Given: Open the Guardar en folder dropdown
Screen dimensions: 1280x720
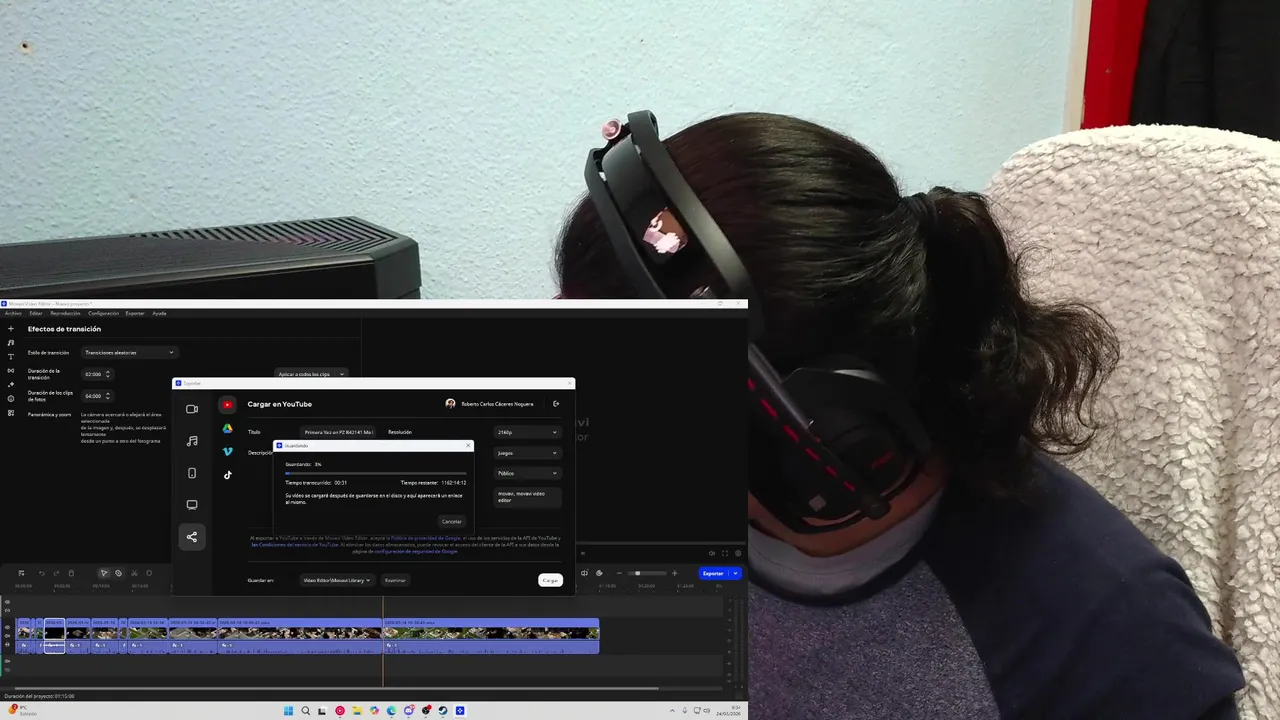Looking at the screenshot, I should 337,580.
